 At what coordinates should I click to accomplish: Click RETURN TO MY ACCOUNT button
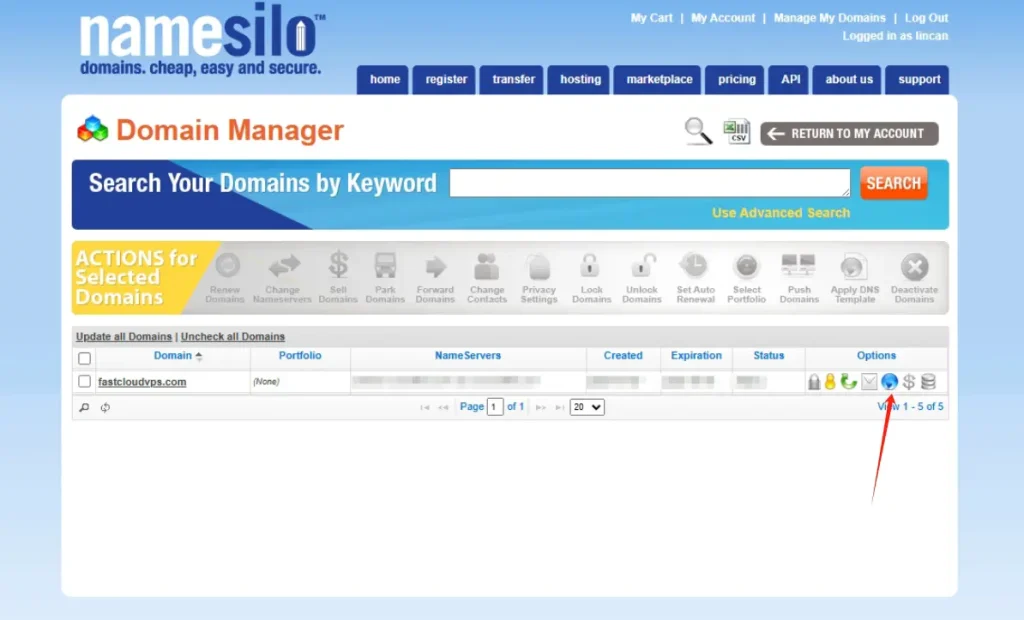(x=849, y=133)
